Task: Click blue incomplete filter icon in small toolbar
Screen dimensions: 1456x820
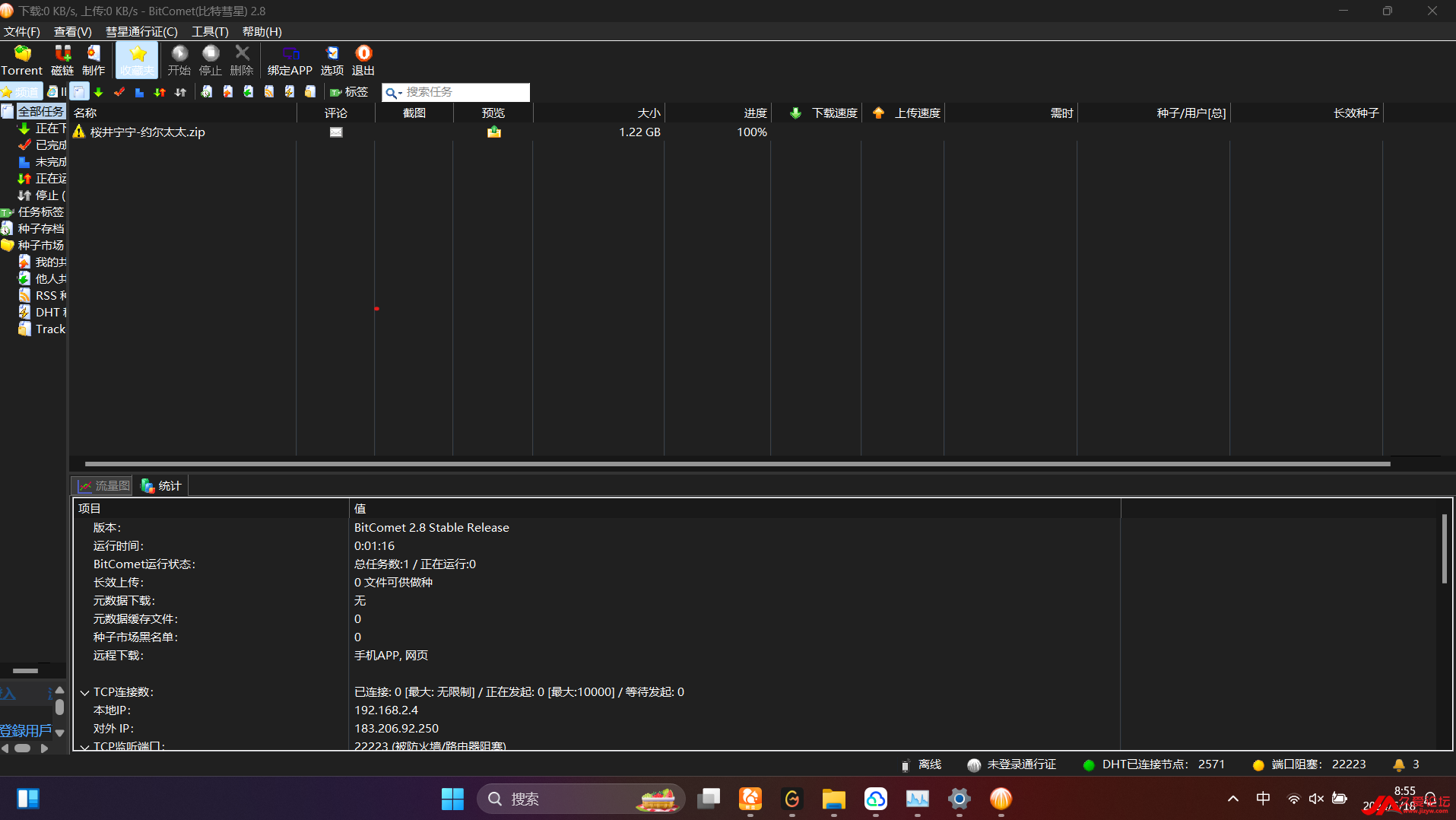Action: (x=139, y=92)
